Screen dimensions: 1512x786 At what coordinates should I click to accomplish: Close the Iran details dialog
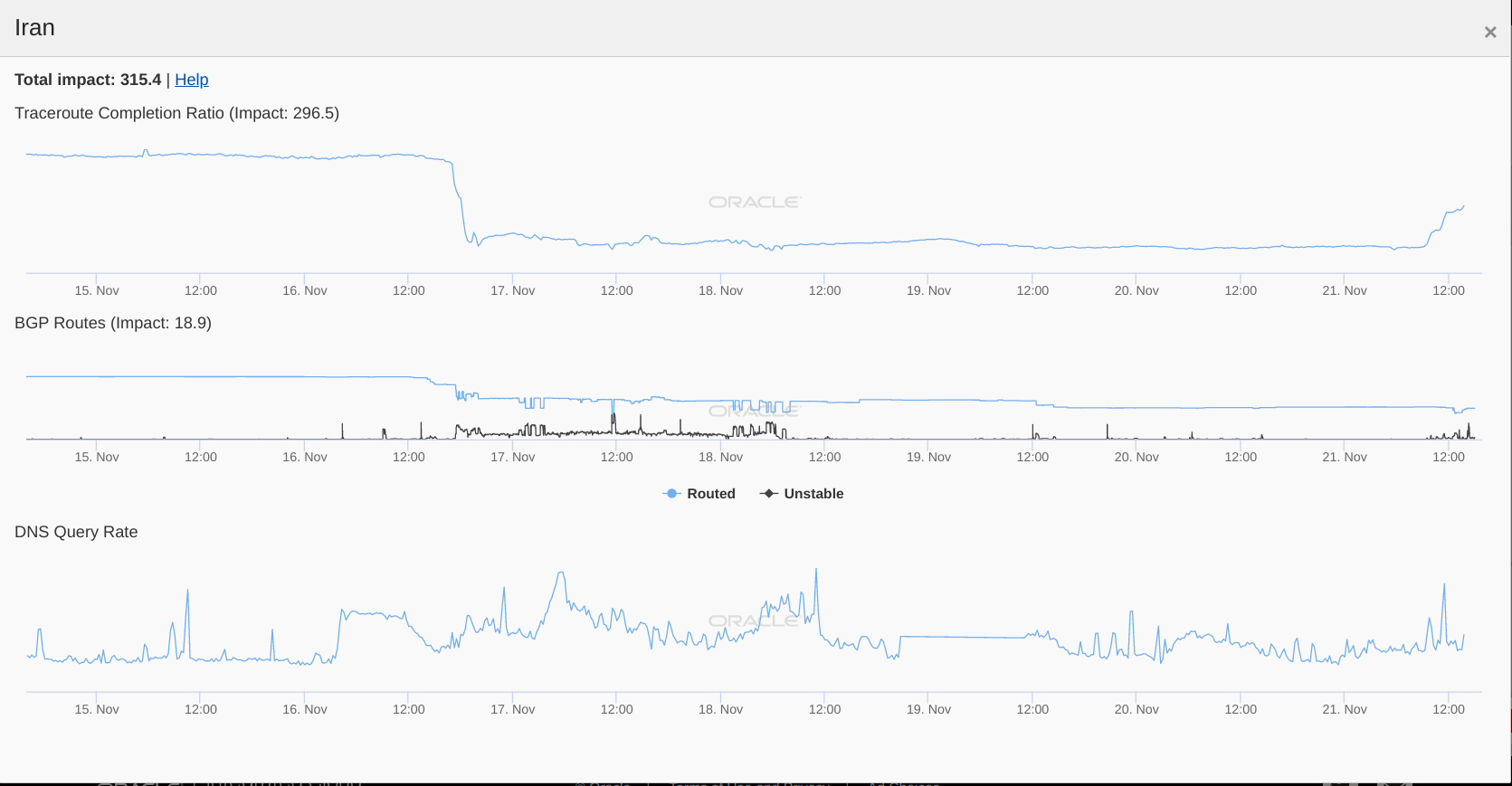click(1489, 33)
